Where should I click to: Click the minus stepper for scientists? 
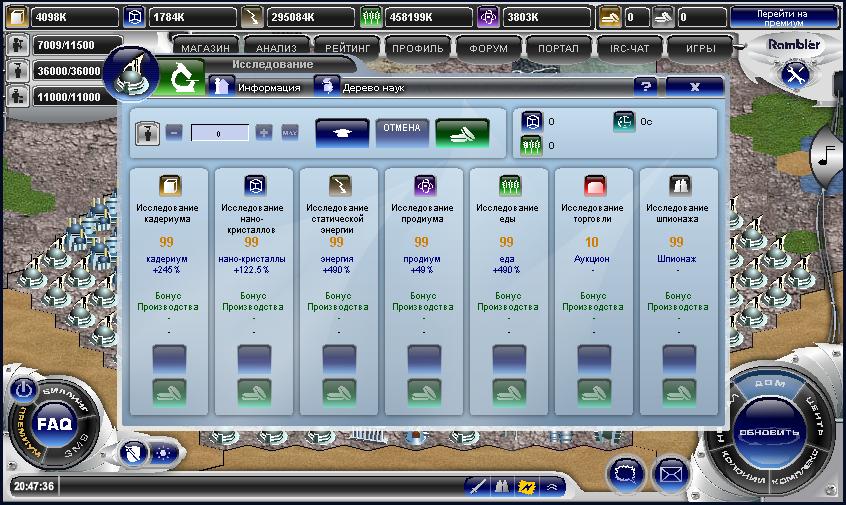174,133
